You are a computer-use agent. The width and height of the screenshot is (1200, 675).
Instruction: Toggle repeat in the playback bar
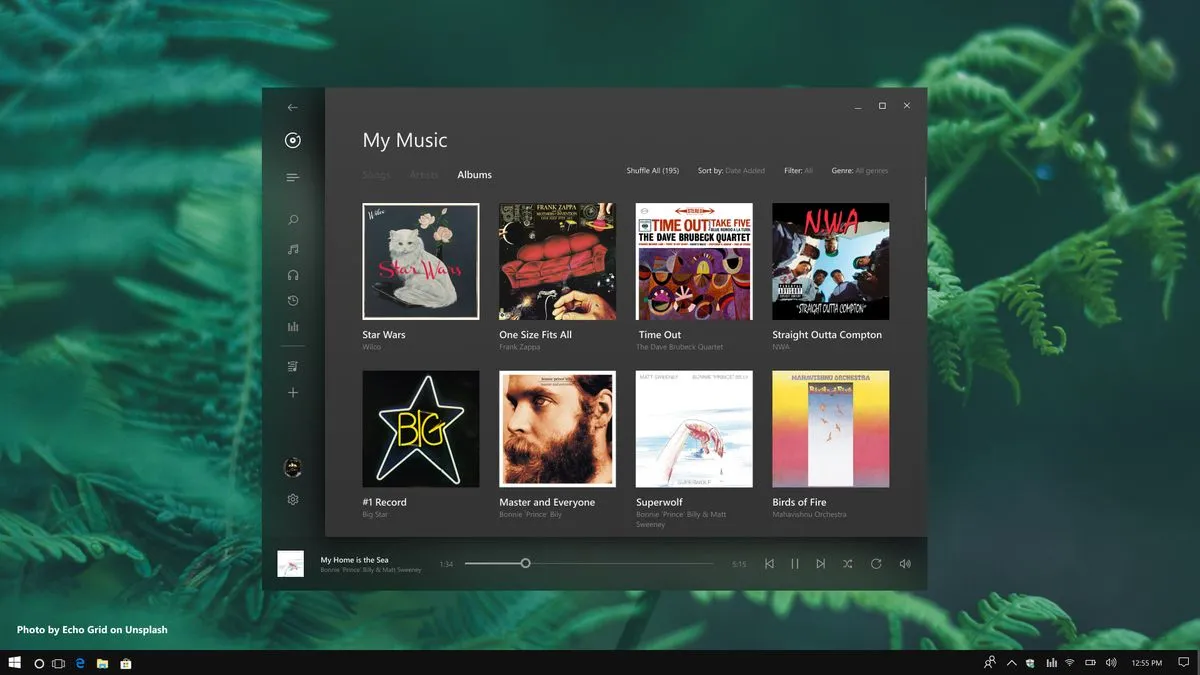click(x=876, y=564)
